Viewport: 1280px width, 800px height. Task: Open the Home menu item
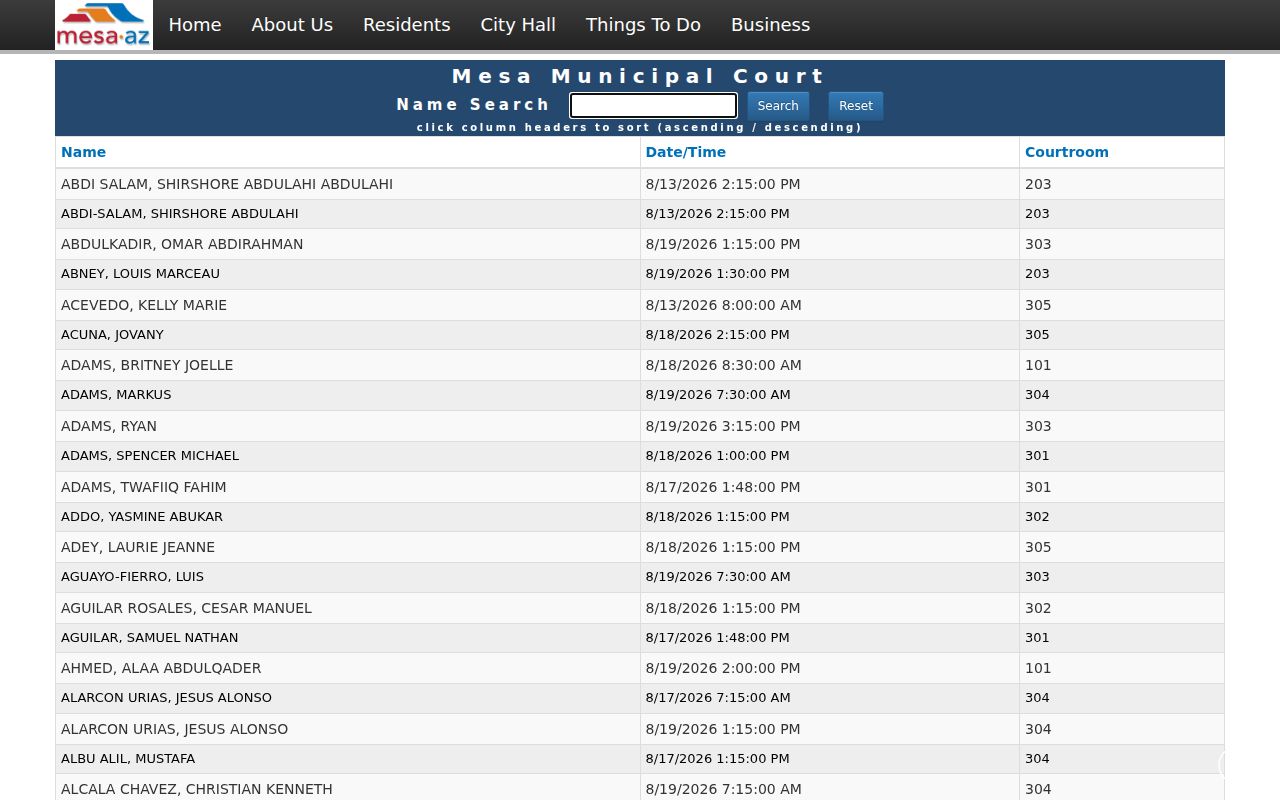click(x=195, y=25)
